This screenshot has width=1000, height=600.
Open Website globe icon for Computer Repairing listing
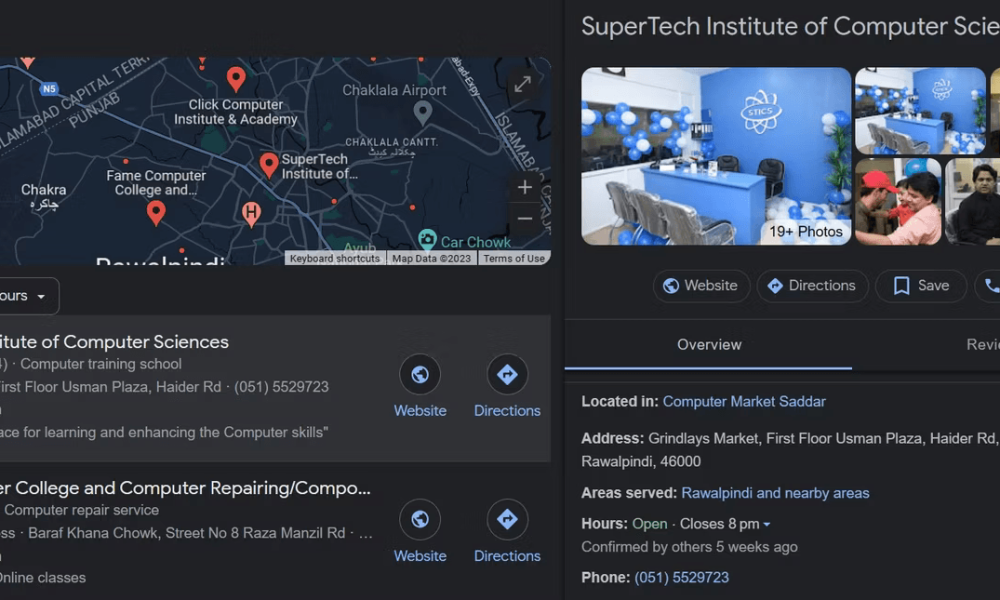(420, 519)
